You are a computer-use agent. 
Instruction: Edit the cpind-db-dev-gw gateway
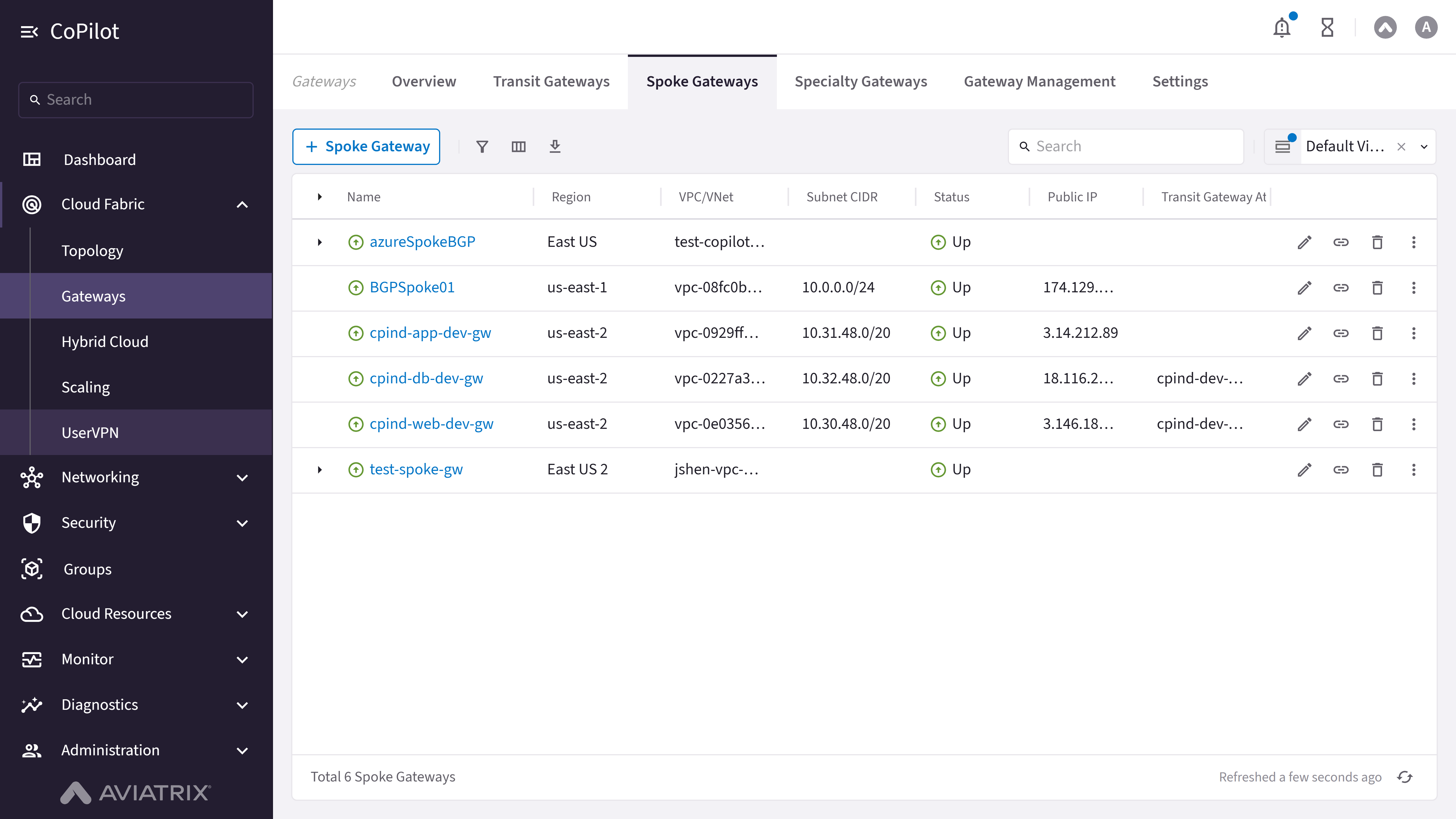(x=1304, y=379)
